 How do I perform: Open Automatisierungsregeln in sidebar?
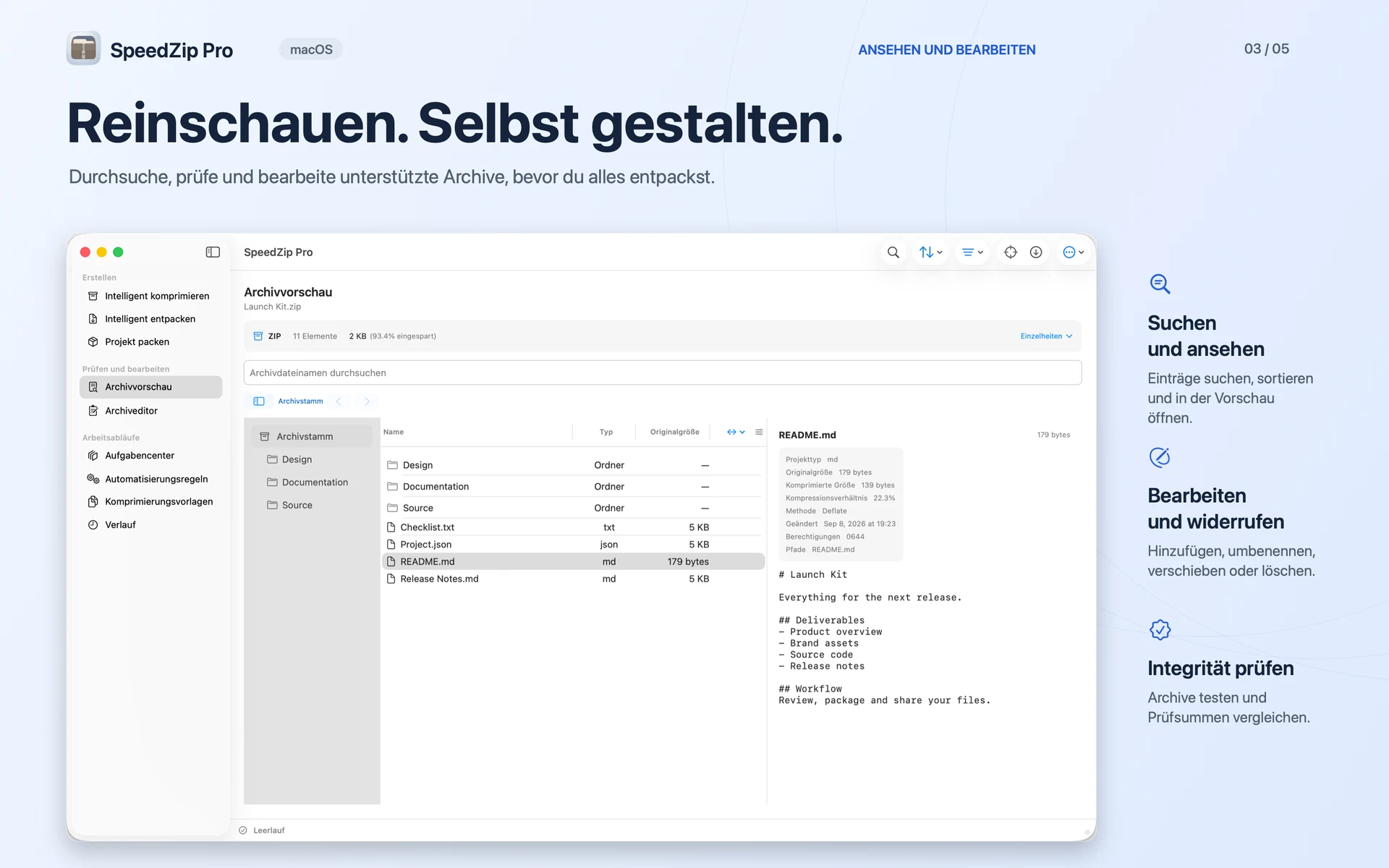(x=150, y=479)
